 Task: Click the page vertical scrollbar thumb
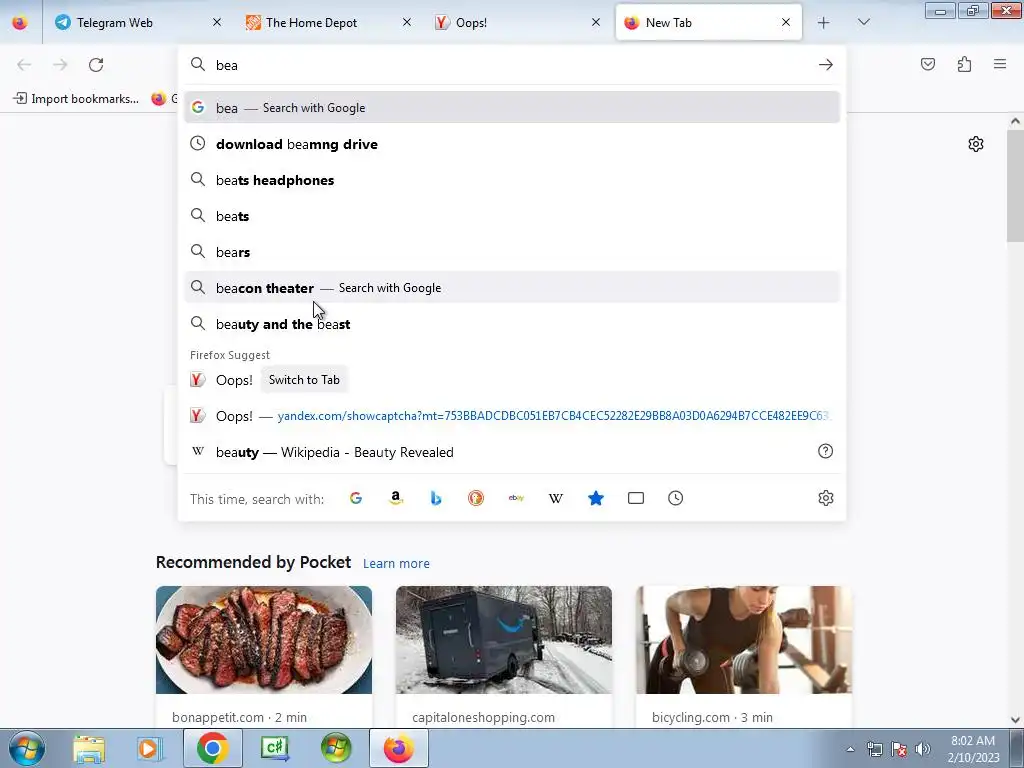pyautogui.click(x=1015, y=186)
